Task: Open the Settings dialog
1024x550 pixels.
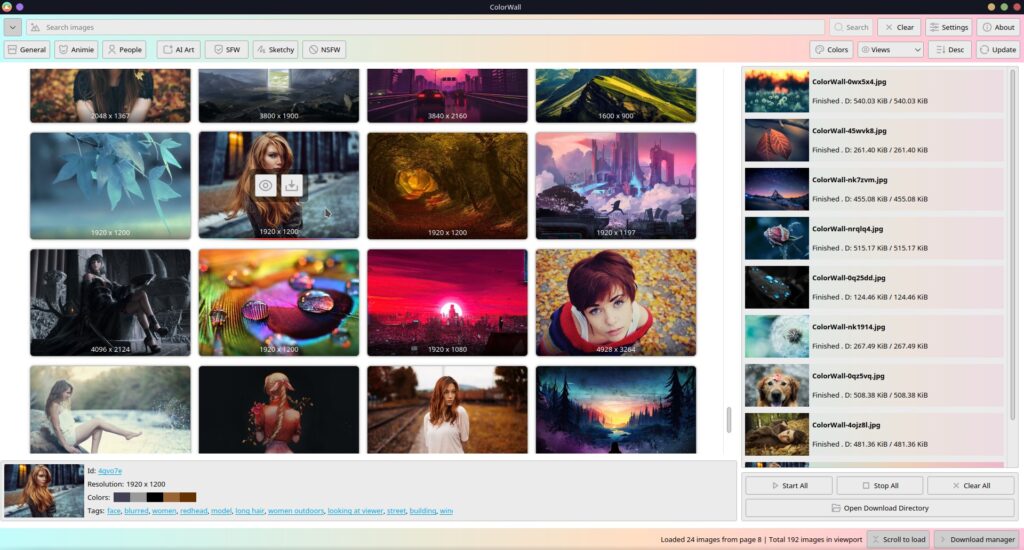Action: (948, 27)
